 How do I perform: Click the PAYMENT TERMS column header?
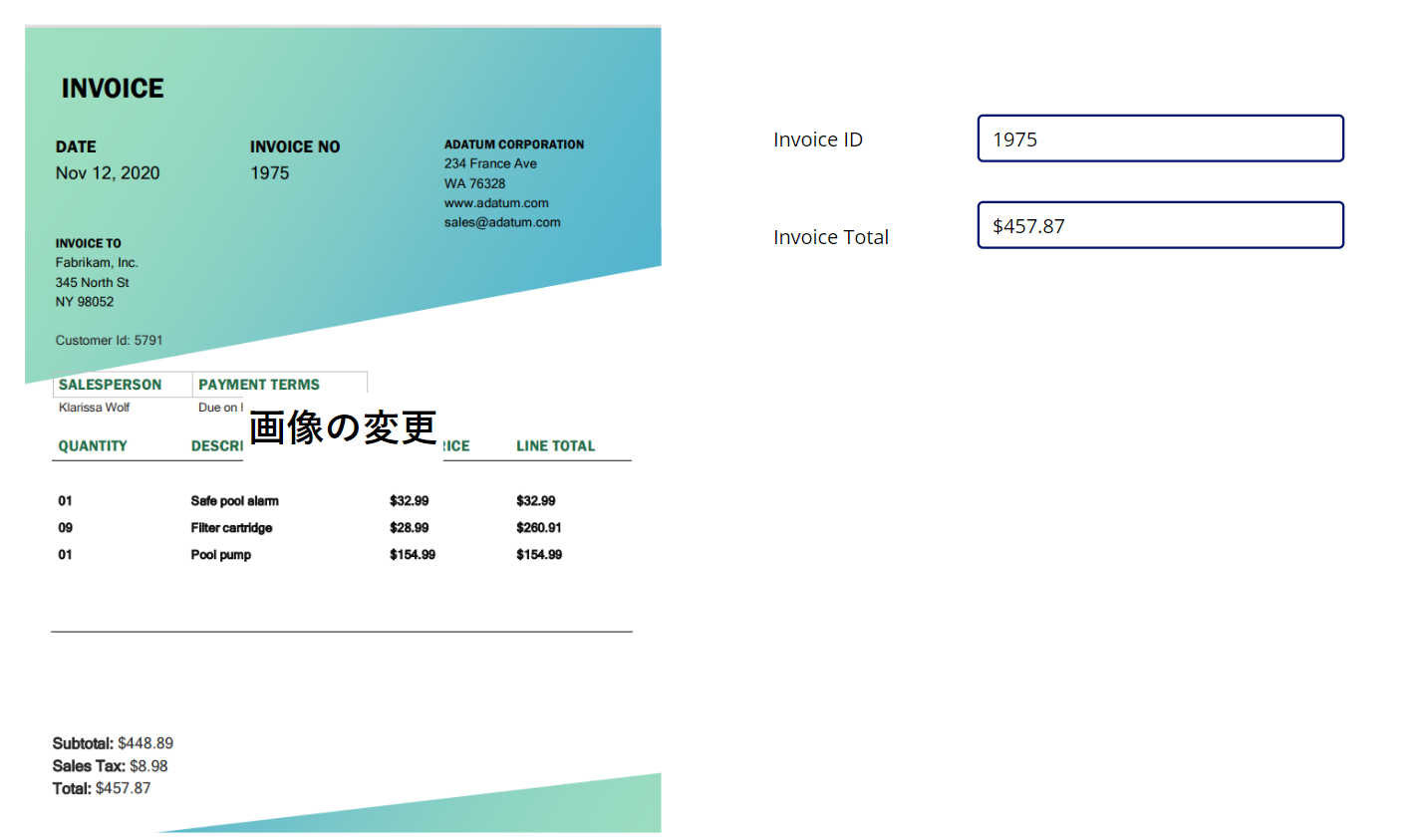point(259,385)
